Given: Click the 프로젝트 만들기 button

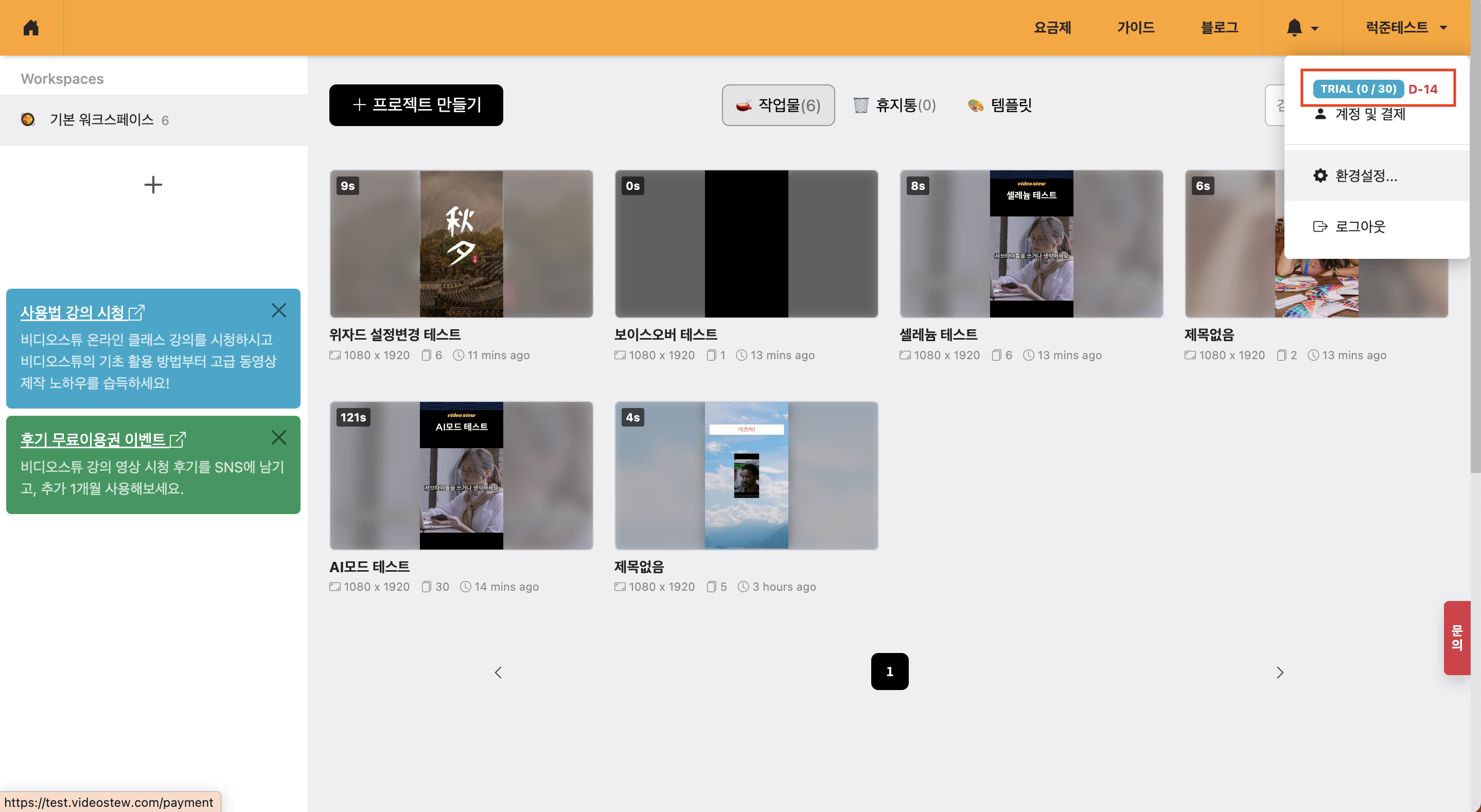Looking at the screenshot, I should pos(416,105).
